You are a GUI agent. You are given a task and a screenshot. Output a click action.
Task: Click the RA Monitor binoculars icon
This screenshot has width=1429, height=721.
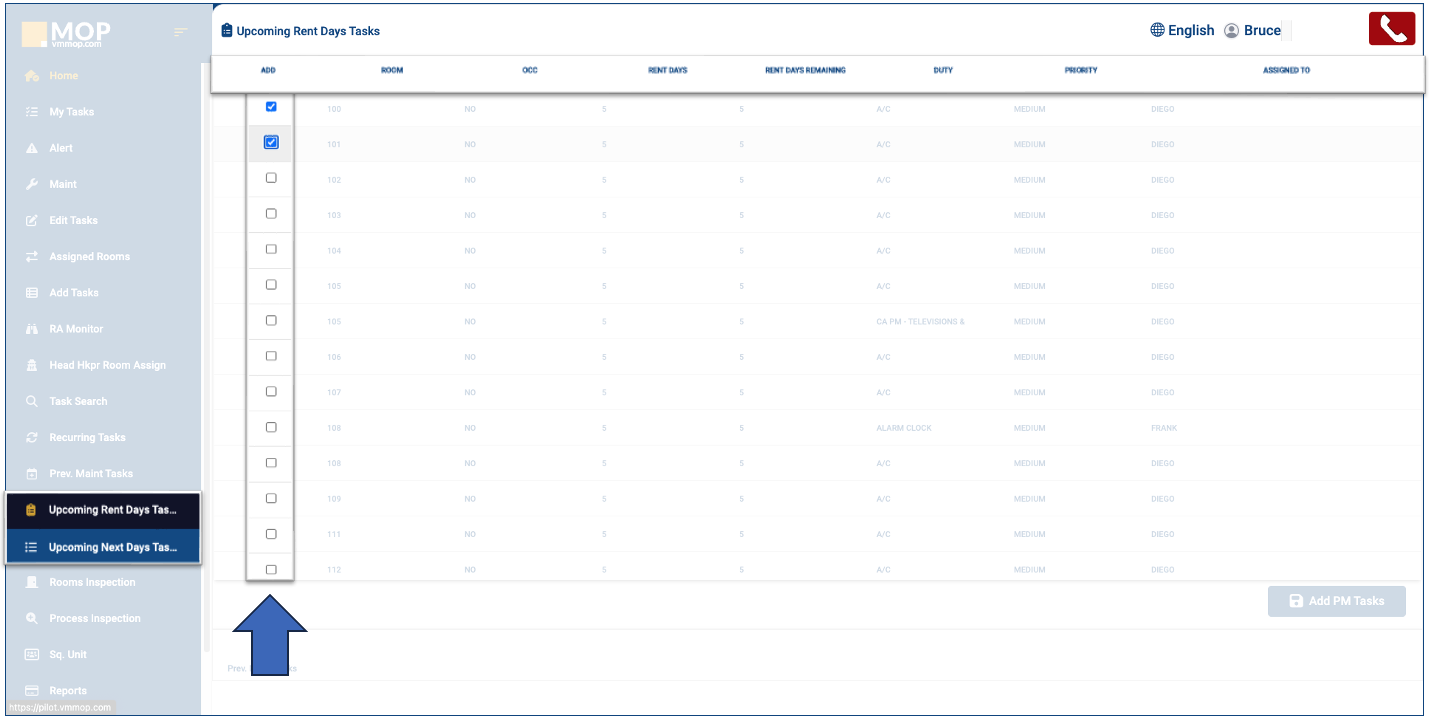click(31, 329)
